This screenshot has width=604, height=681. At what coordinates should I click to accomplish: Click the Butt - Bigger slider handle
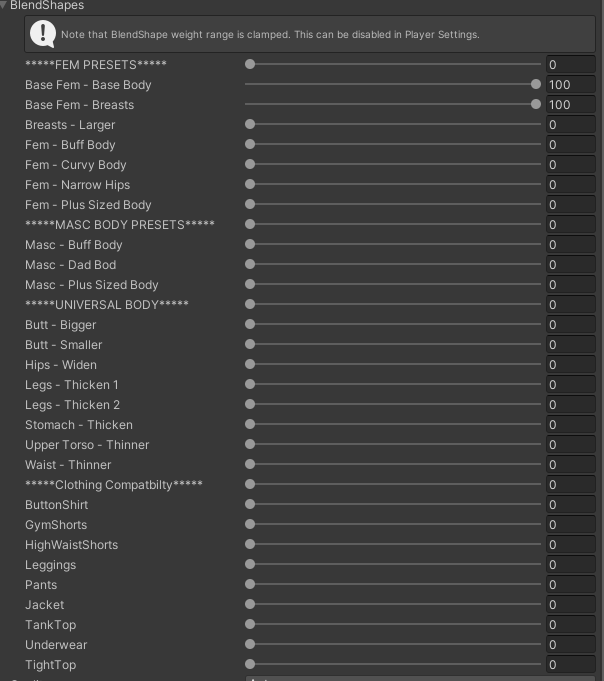click(250, 325)
